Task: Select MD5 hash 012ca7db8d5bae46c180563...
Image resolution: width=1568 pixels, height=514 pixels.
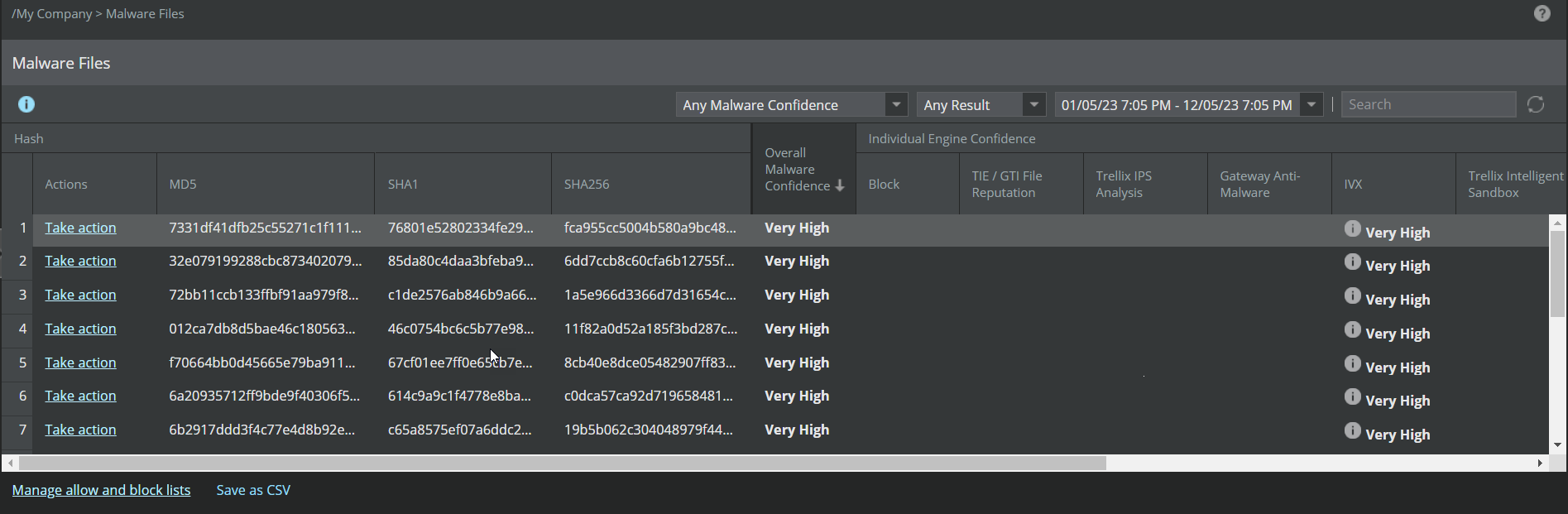Action: click(x=262, y=329)
